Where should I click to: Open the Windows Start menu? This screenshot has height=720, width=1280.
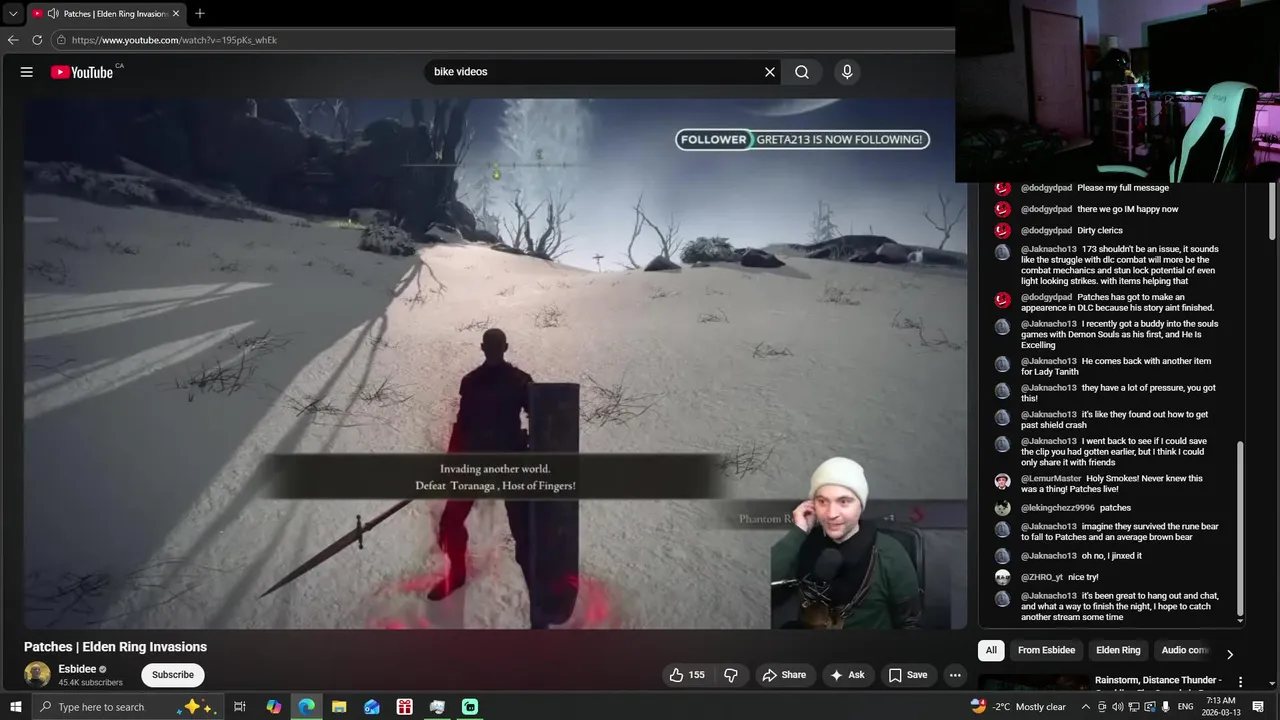coord(16,707)
